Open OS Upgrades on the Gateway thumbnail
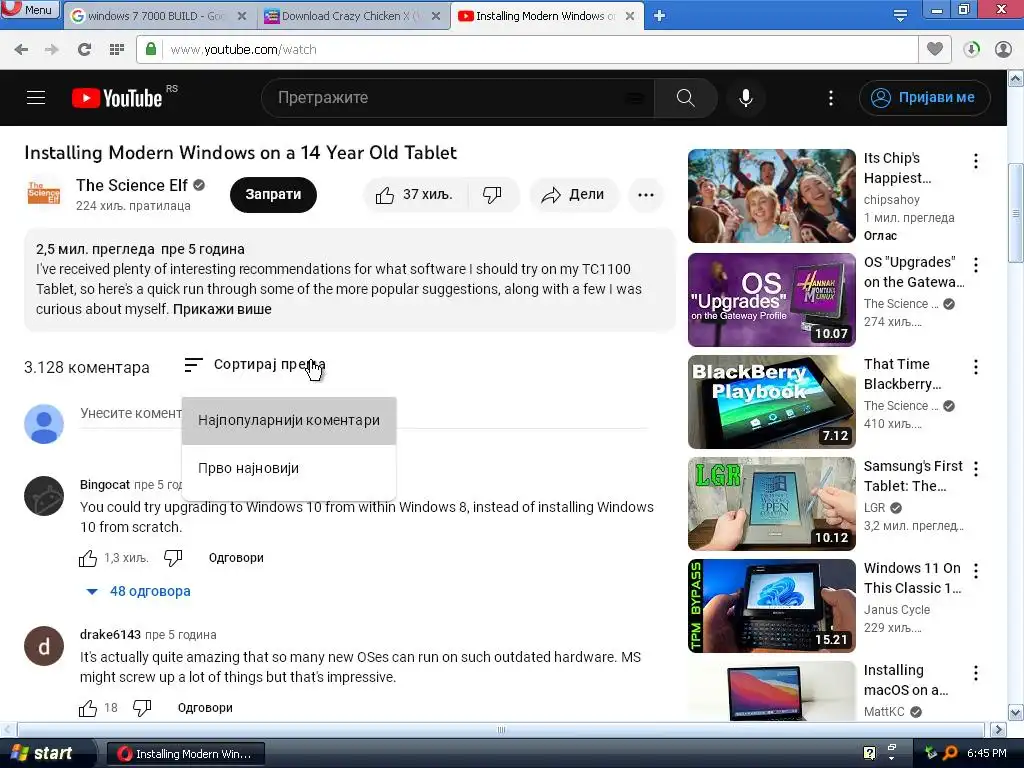The image size is (1024, 768). [771, 300]
